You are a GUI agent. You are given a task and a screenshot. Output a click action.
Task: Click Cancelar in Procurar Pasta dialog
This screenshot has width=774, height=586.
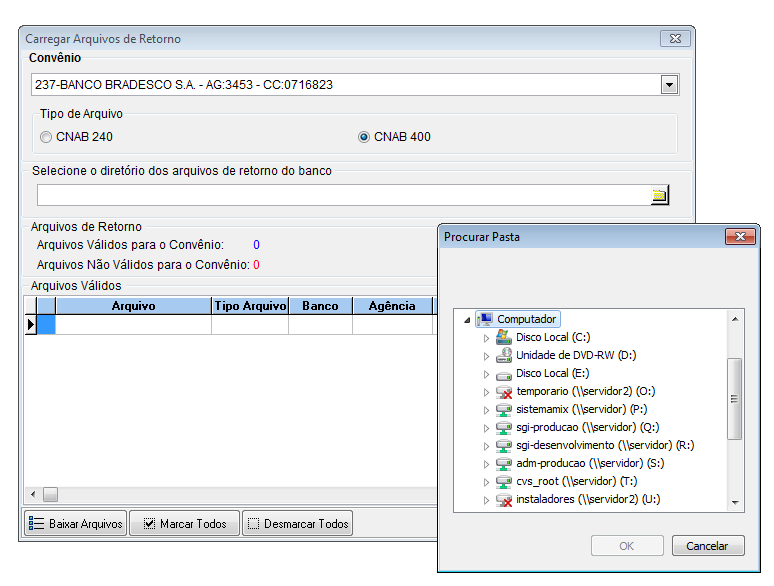(x=708, y=546)
